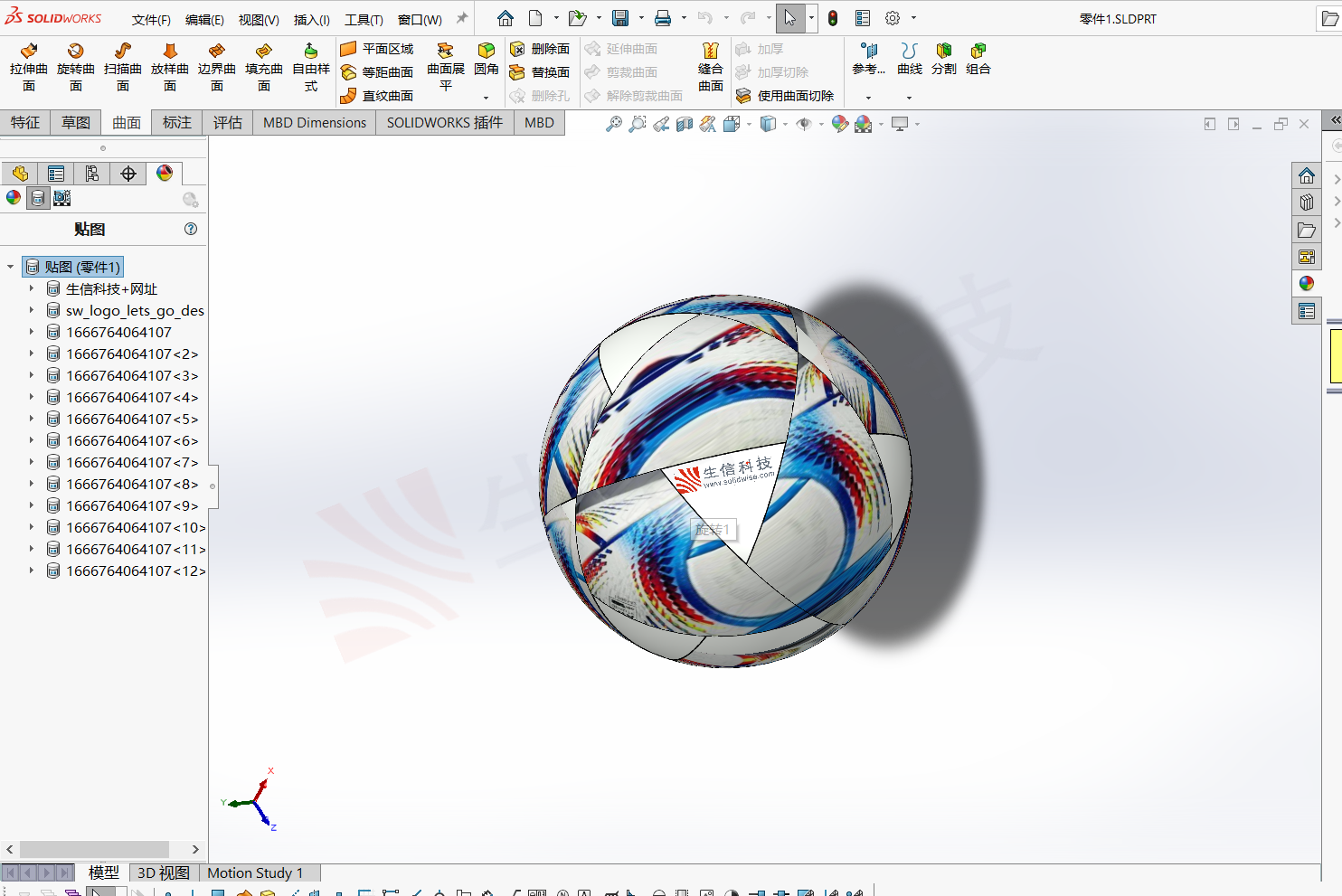Open the Fillet (圆角) dropdown arrow
The height and width of the screenshot is (896, 1342).
coord(487,98)
